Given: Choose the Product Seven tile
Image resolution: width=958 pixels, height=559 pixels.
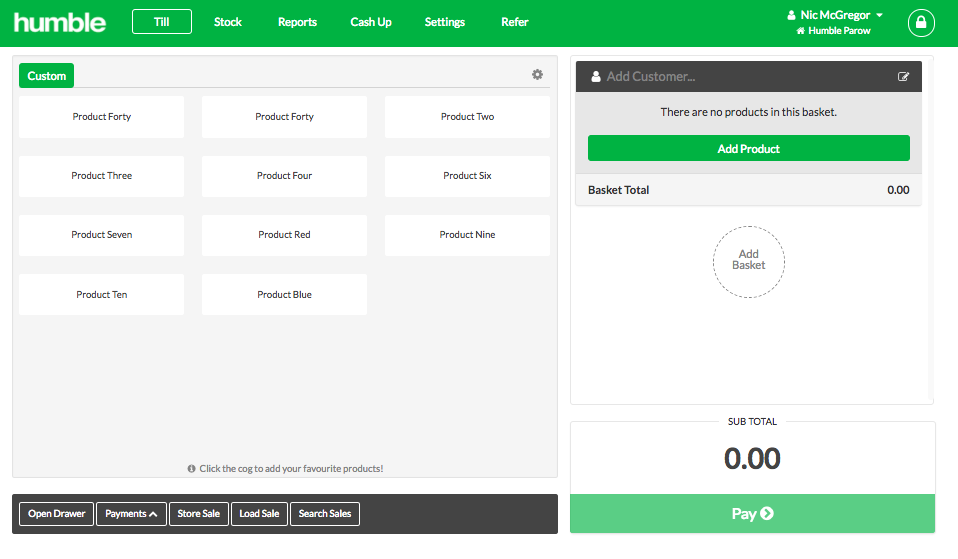Looking at the screenshot, I should coord(101,235).
